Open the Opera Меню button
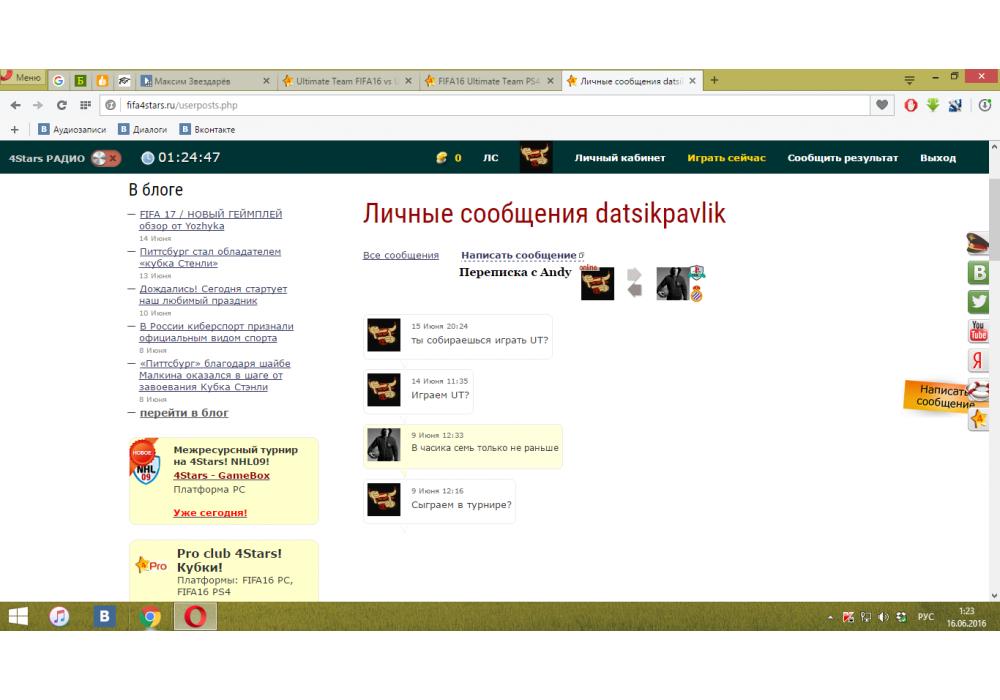This screenshot has width=1000, height=700. [22, 78]
